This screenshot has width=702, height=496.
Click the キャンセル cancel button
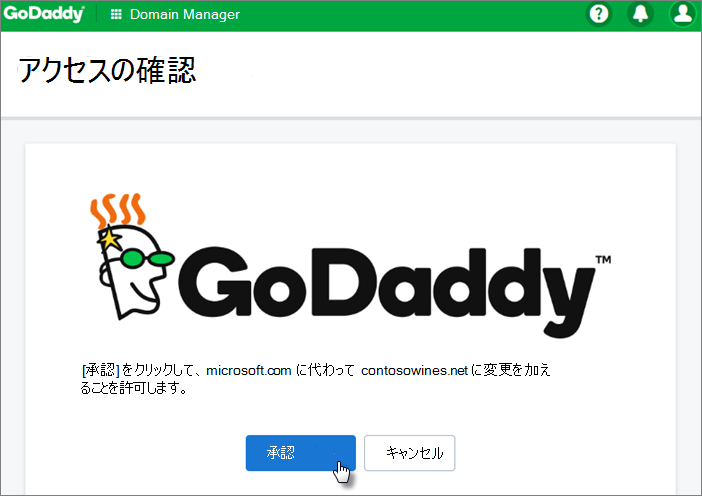coord(410,453)
